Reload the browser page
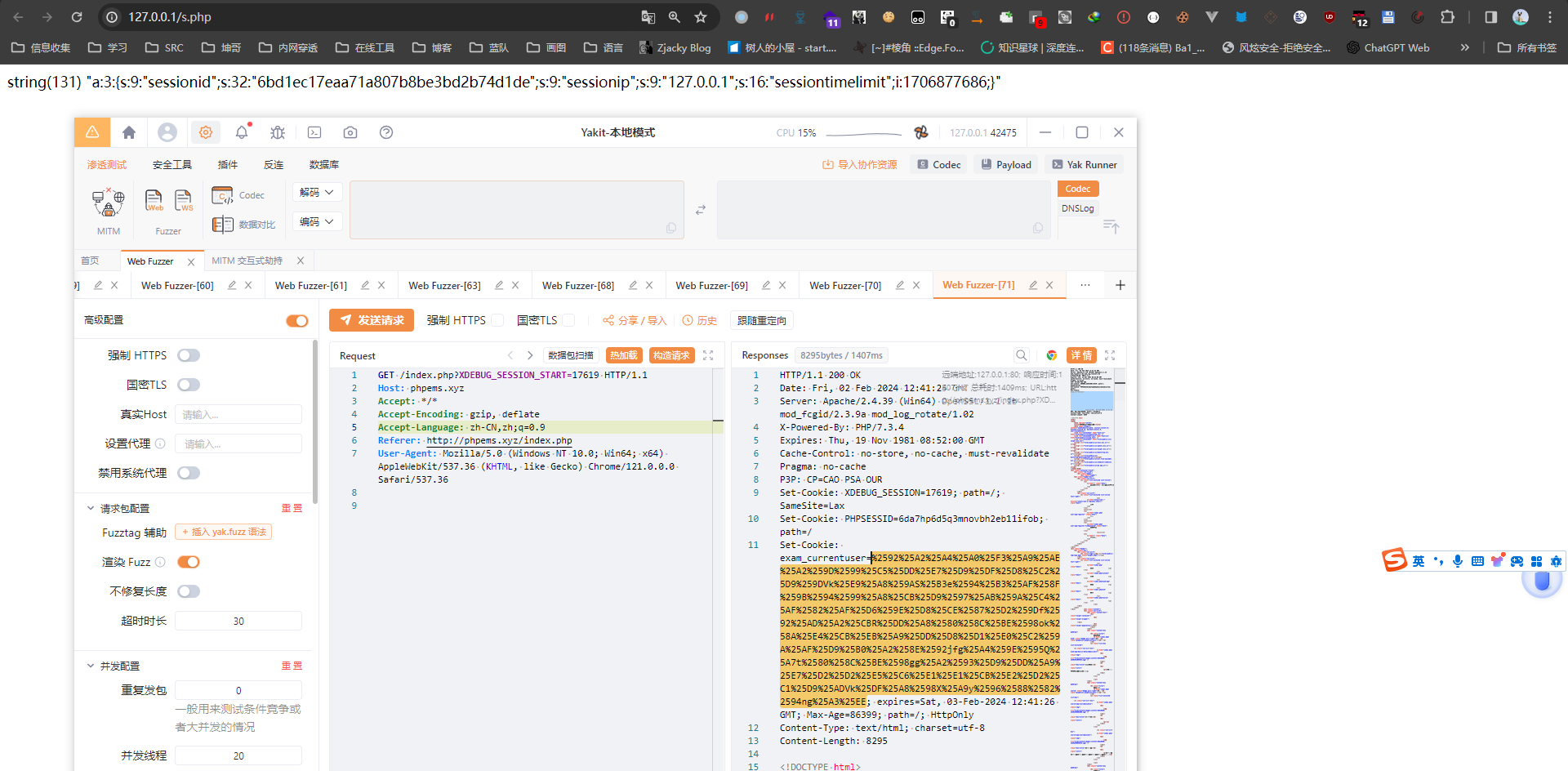Viewport: 1568px width, 771px height. pos(77,16)
